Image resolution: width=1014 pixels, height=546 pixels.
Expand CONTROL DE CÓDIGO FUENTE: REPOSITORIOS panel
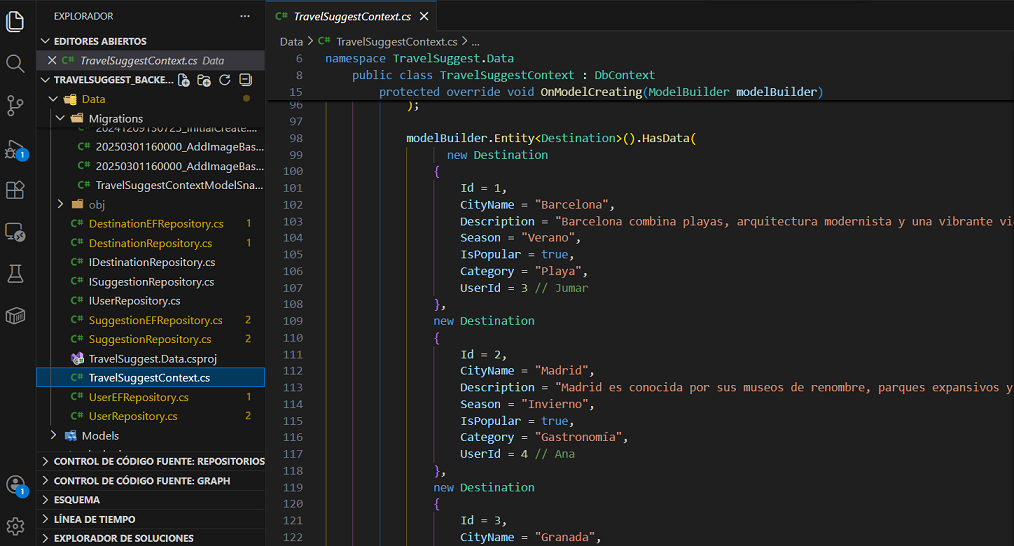[151, 461]
